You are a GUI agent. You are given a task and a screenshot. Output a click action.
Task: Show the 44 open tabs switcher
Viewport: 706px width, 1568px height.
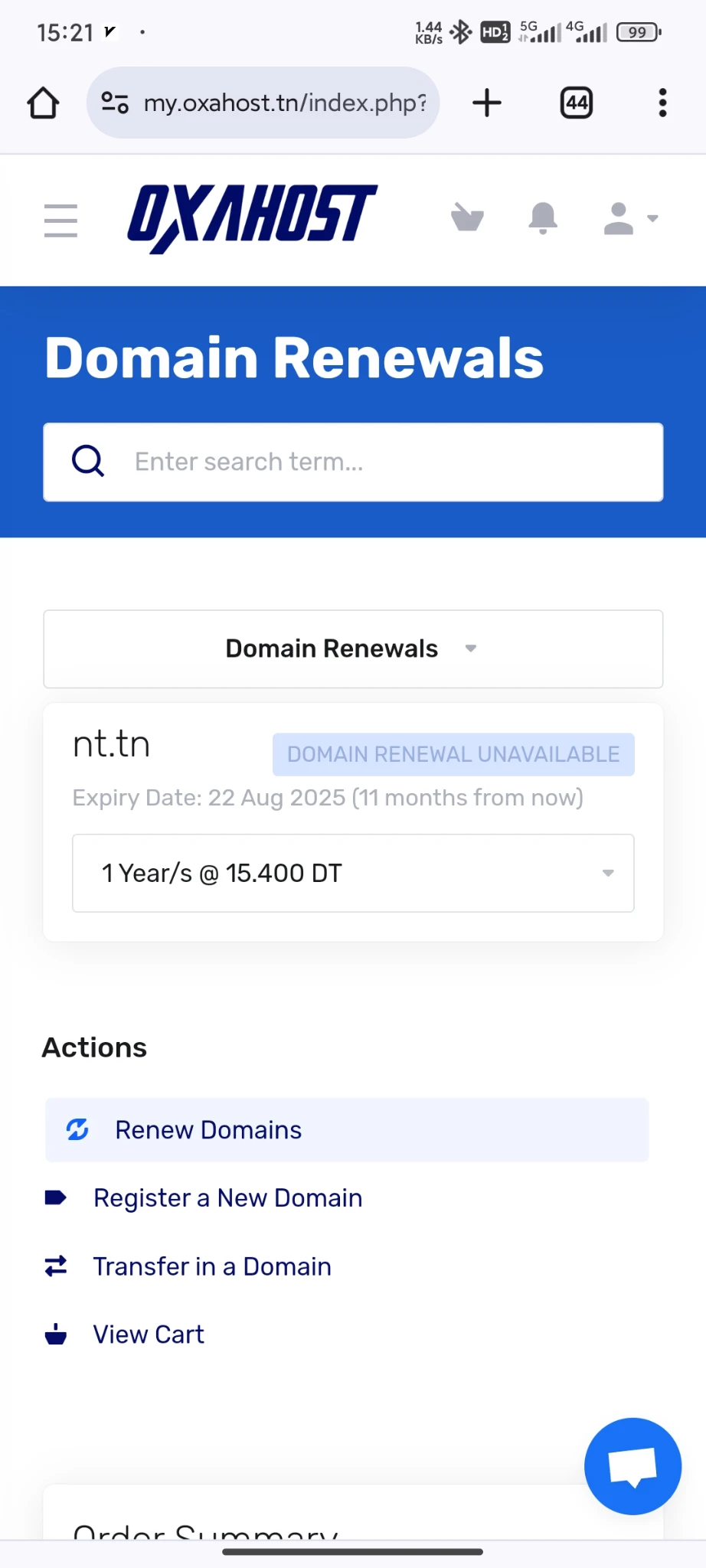[577, 103]
